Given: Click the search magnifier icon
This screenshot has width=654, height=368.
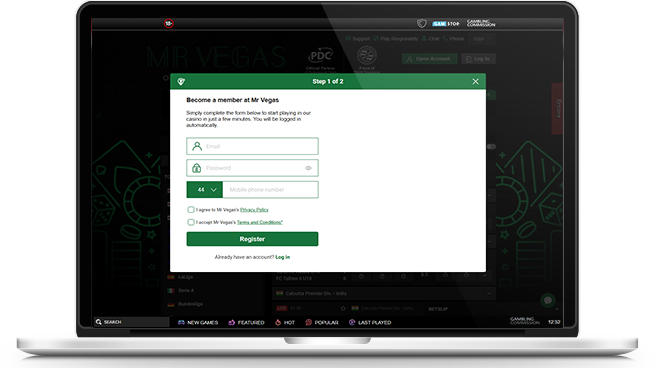Looking at the screenshot, I should tap(99, 322).
